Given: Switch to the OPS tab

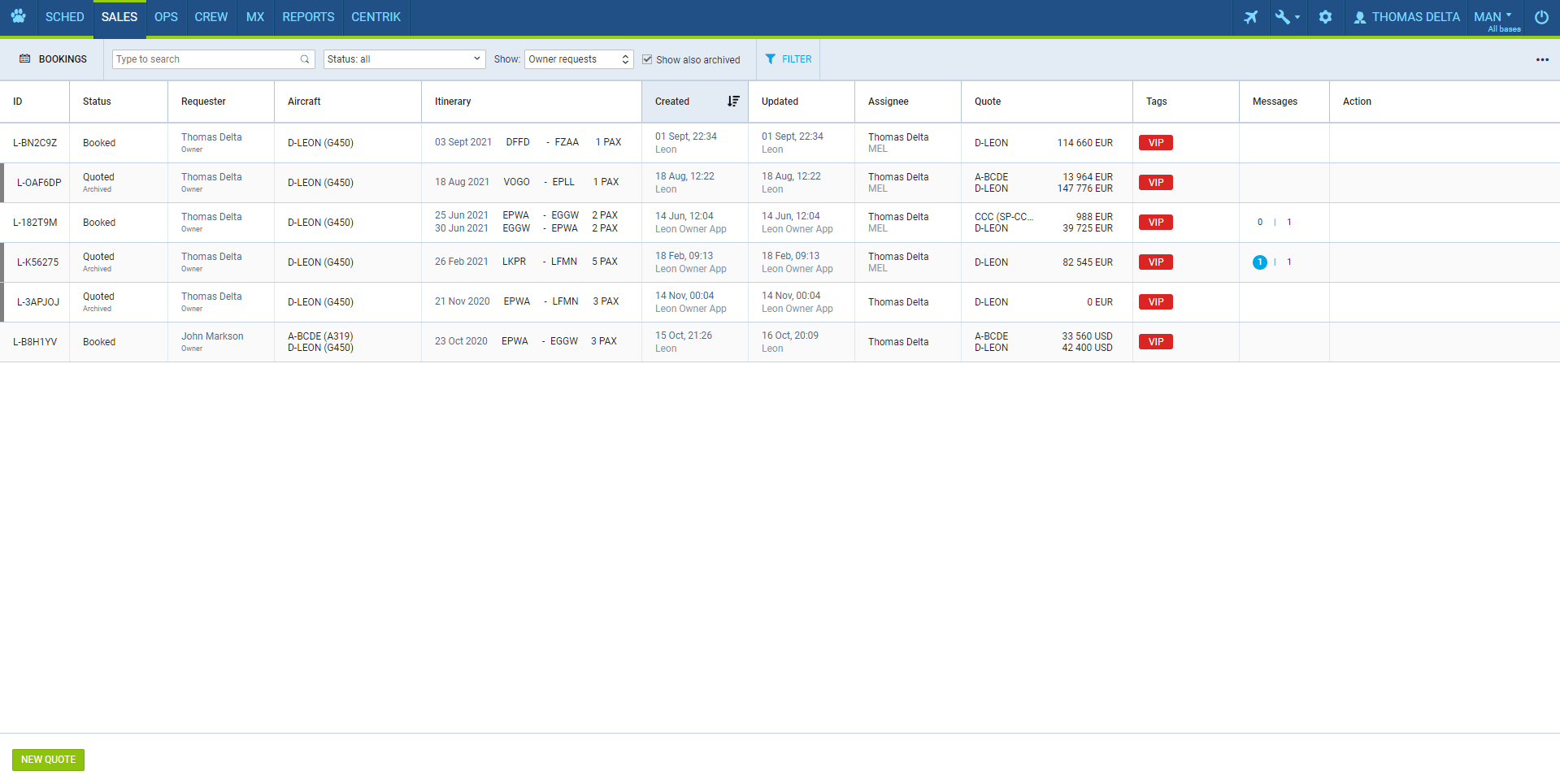Looking at the screenshot, I should pos(166,17).
